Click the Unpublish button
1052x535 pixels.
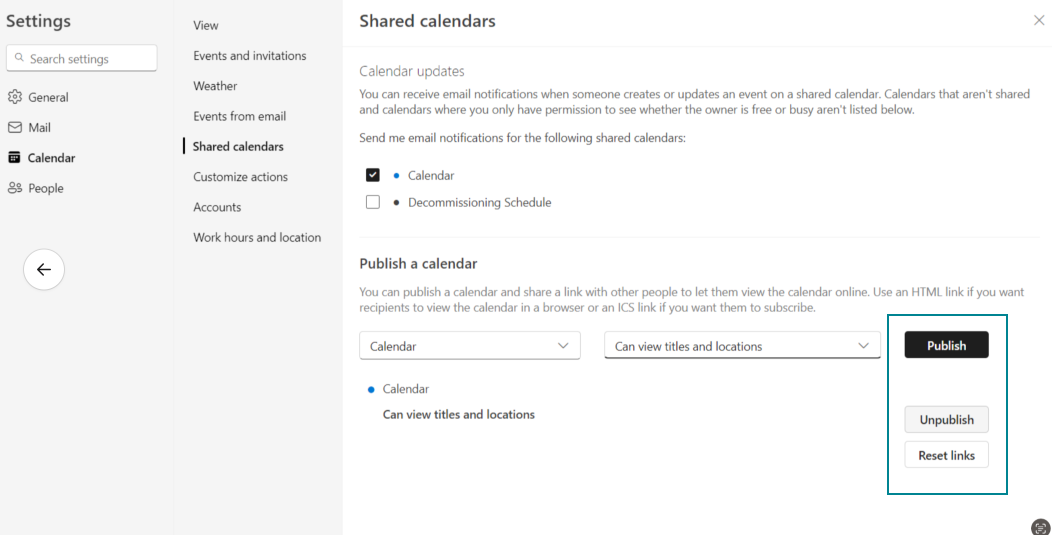(x=946, y=420)
